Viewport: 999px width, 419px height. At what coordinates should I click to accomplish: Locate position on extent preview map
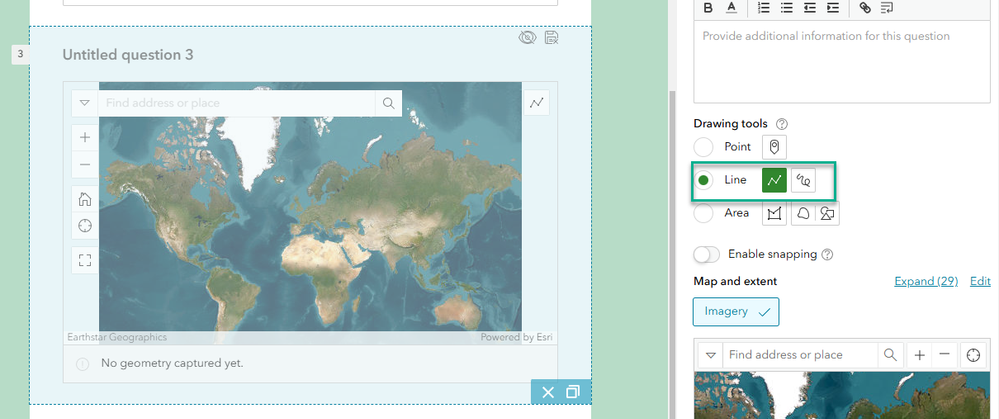click(973, 355)
